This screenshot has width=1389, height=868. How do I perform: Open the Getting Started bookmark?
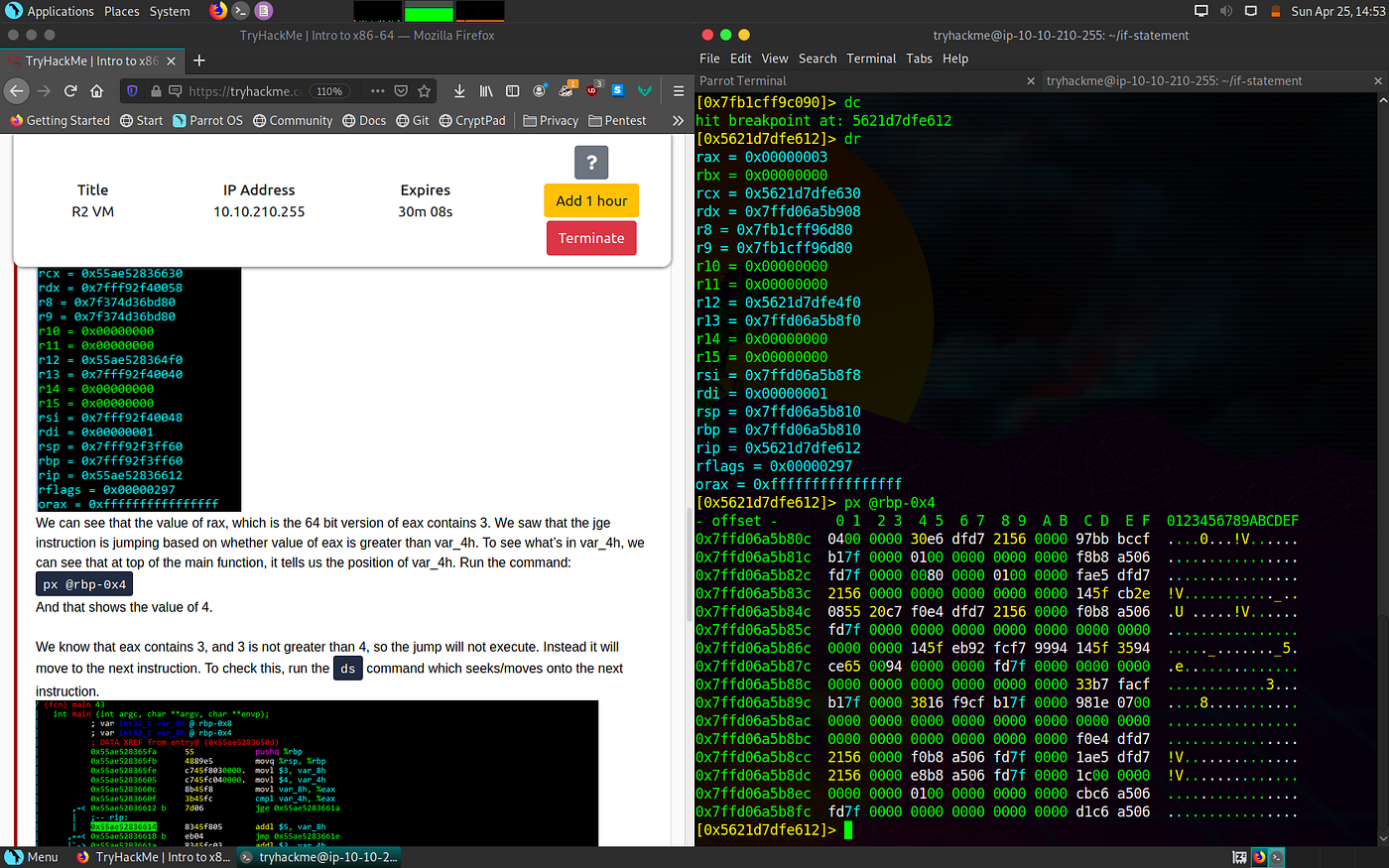59,120
